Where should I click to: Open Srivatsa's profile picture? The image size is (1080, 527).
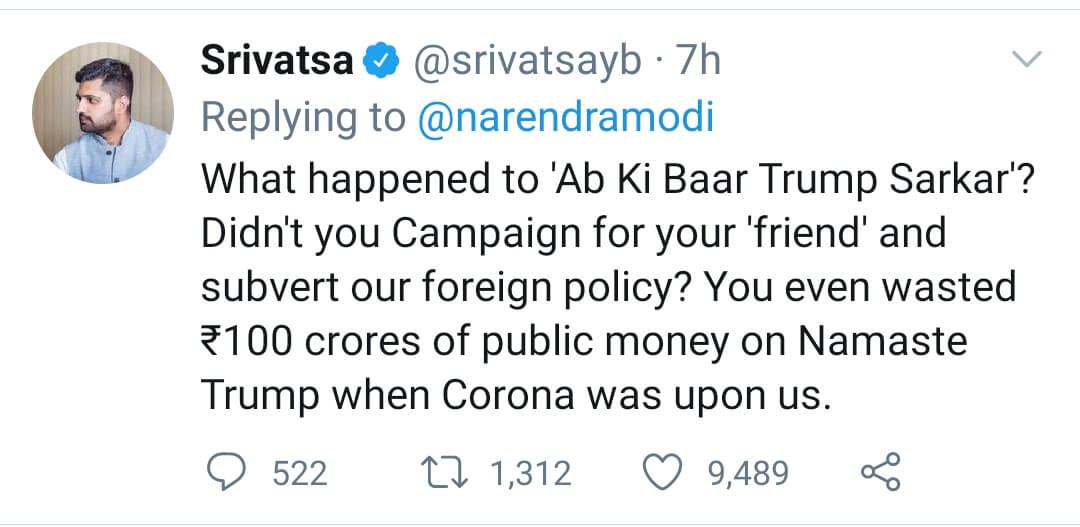point(103,113)
